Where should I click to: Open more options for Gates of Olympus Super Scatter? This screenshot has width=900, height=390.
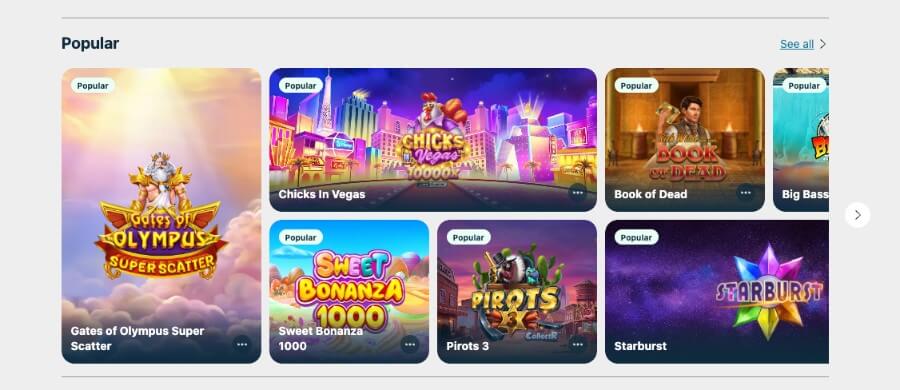(242, 345)
